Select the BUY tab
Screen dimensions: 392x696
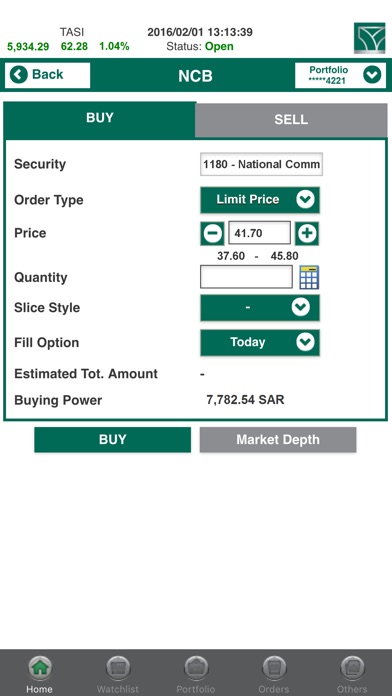[100, 119]
